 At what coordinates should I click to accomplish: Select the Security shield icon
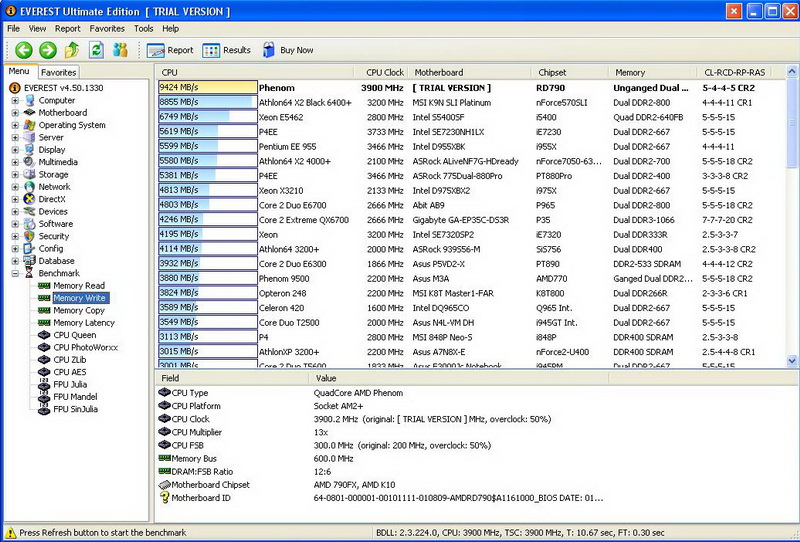click(x=30, y=236)
